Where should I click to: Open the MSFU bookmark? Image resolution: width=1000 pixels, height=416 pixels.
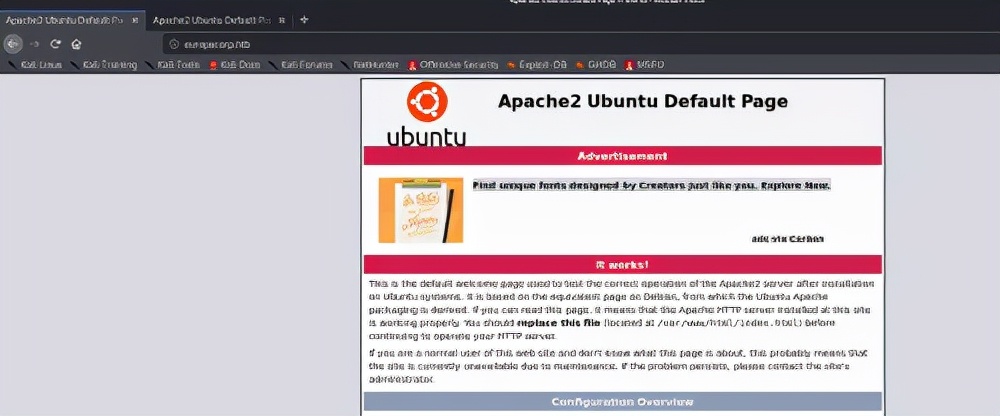click(645, 64)
